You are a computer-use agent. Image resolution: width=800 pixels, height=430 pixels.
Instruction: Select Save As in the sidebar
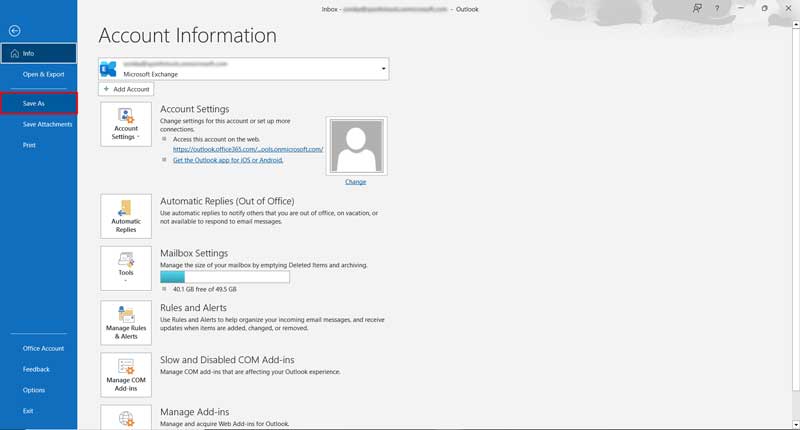click(39, 104)
